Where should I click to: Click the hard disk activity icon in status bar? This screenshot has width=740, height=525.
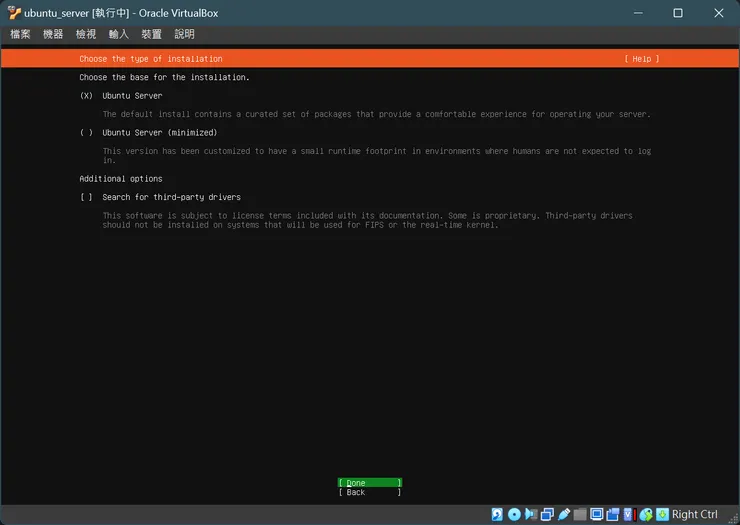497,514
